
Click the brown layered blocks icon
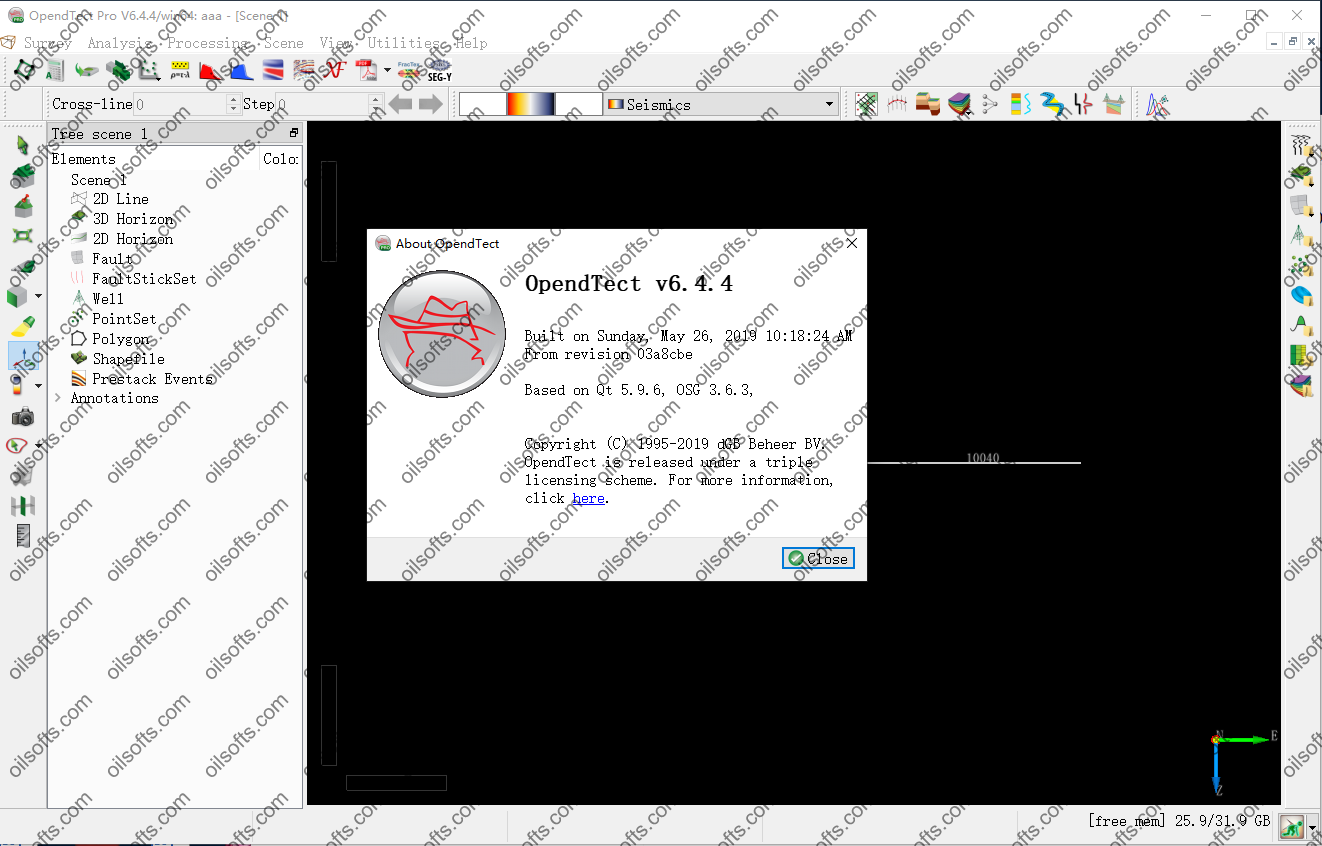pos(928,104)
